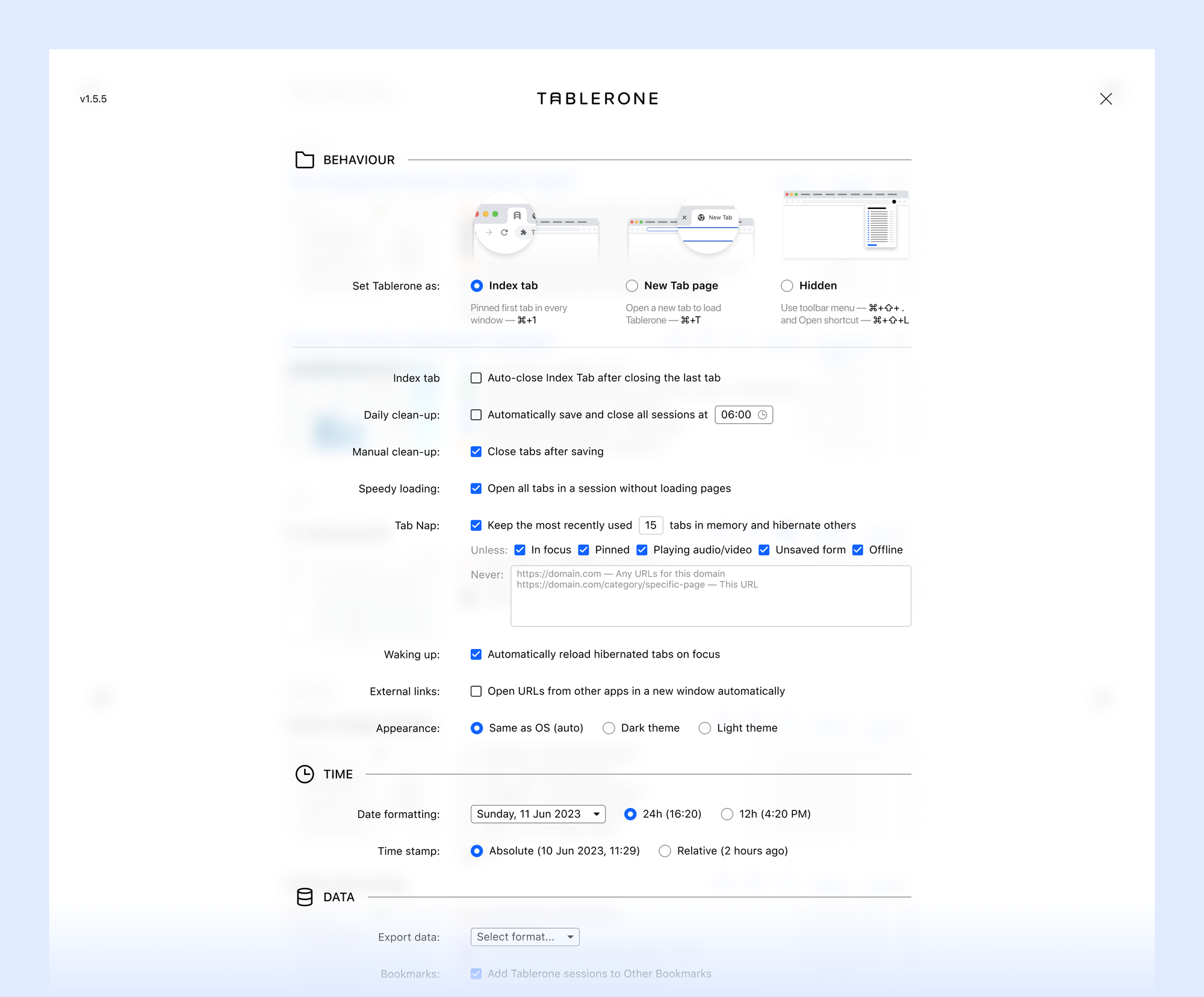Screen dimensions: 1204x997
Task: Uncheck Close tabs after saving
Action: coord(476,452)
